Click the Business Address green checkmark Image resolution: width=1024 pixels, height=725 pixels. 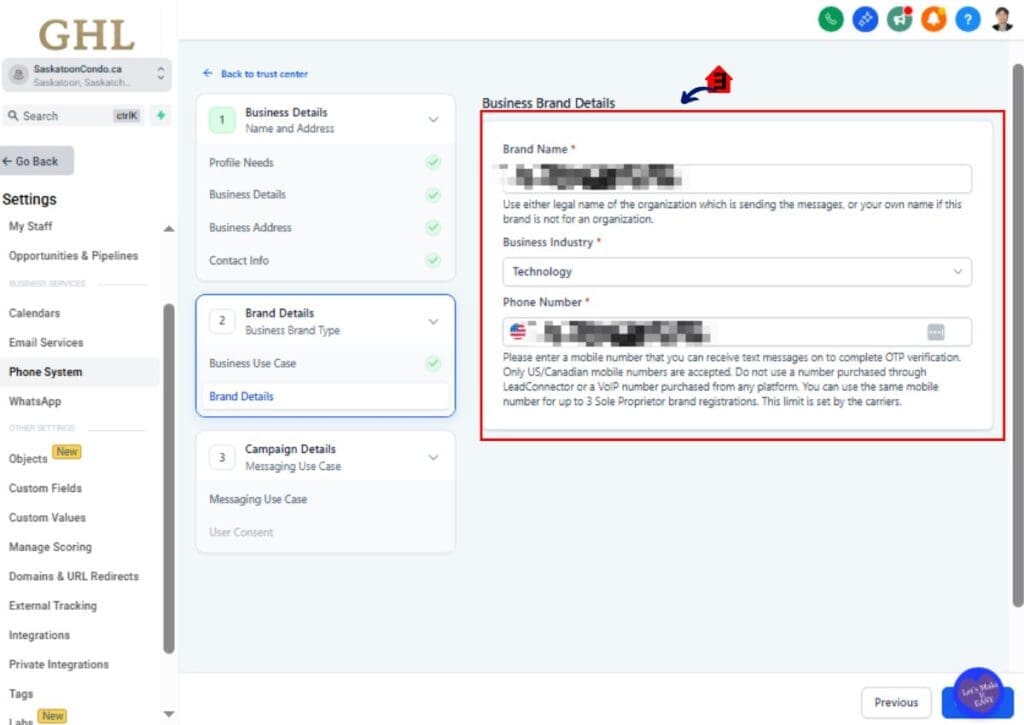click(433, 227)
